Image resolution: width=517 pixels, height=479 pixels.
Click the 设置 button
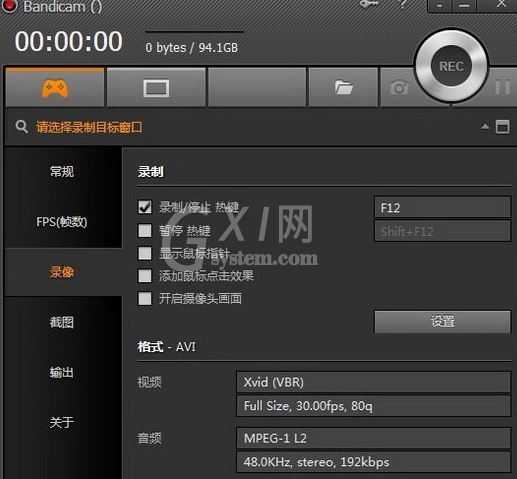442,322
